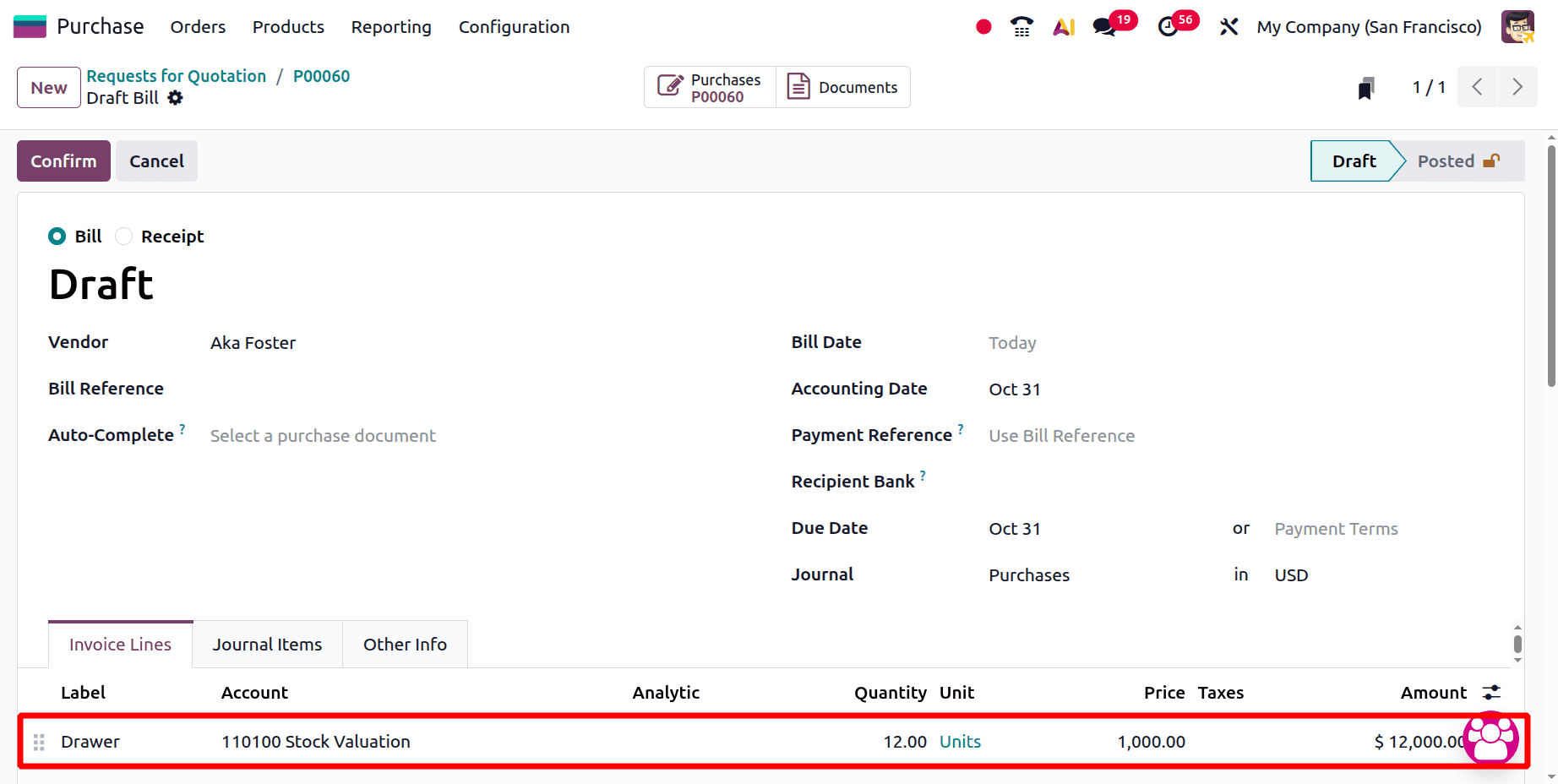
Task: Select the Bill radio button
Action: click(x=57, y=236)
